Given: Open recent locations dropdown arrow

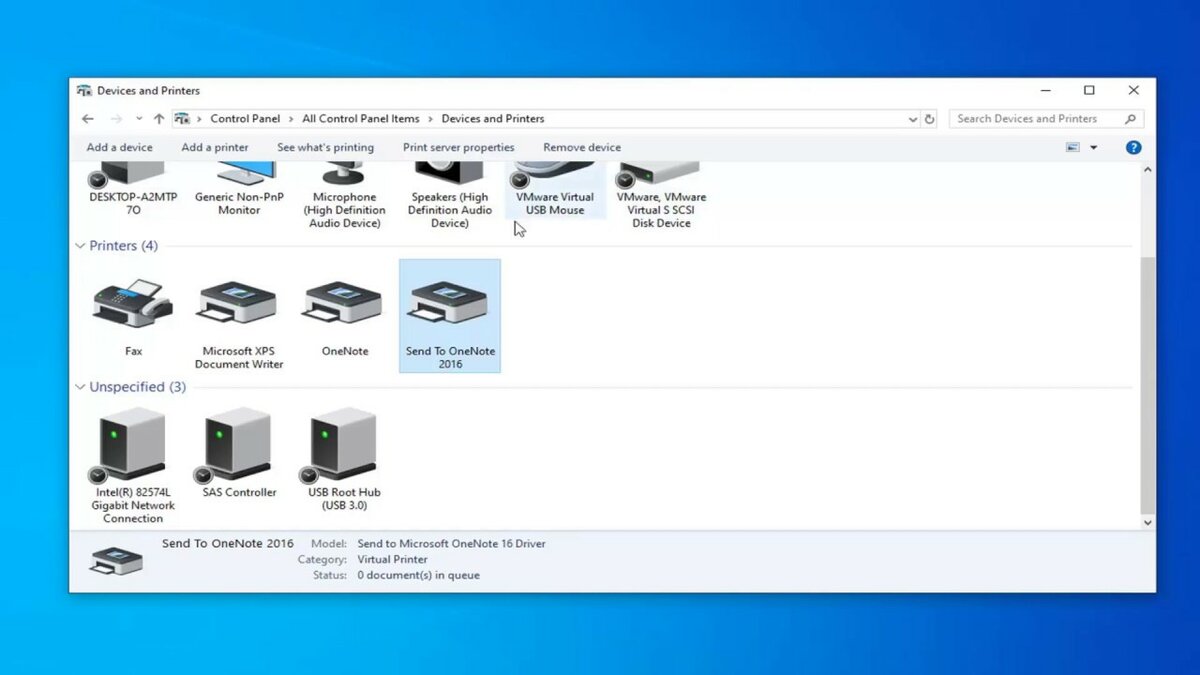Looking at the screenshot, I should click(x=139, y=118).
